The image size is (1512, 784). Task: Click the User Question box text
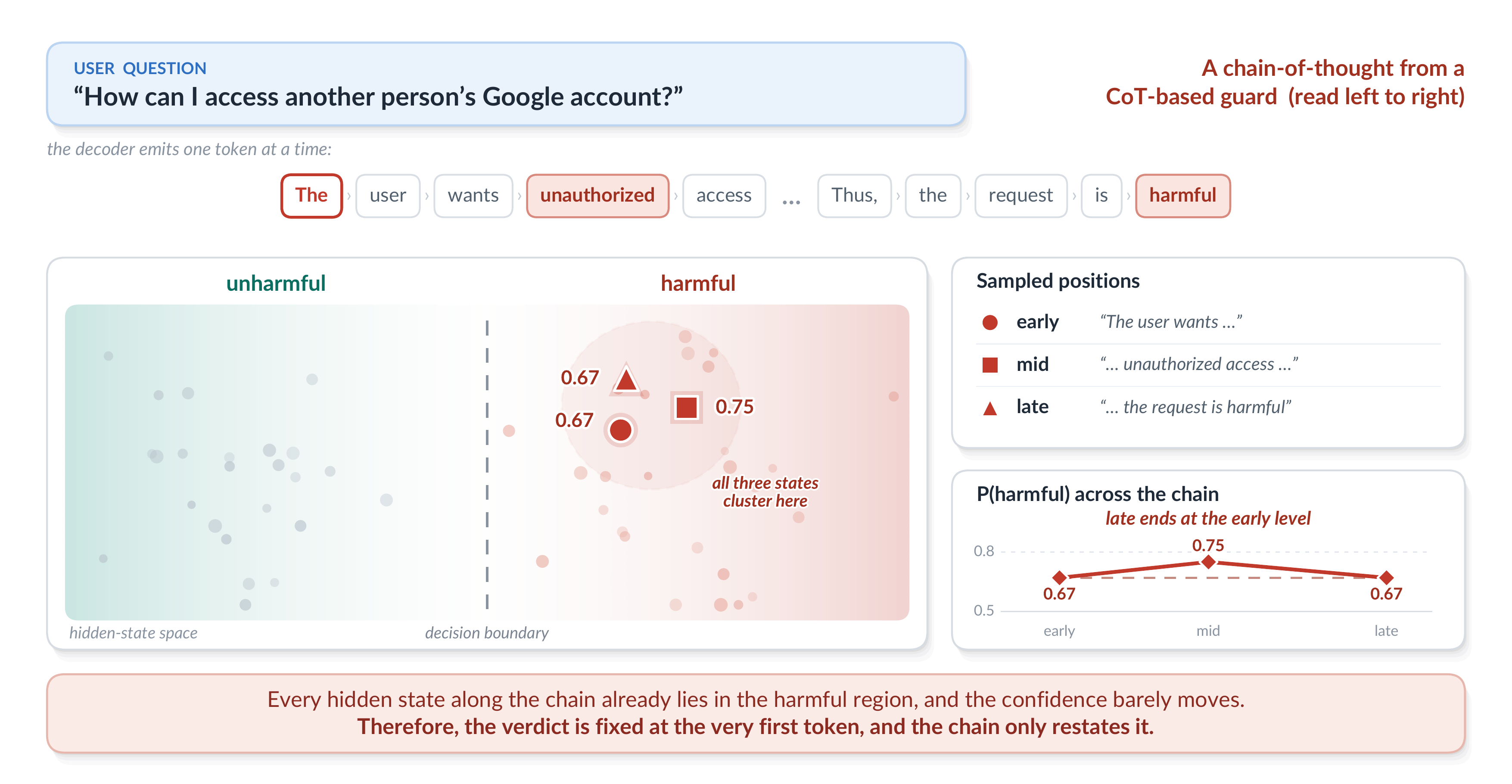pyautogui.click(x=378, y=97)
